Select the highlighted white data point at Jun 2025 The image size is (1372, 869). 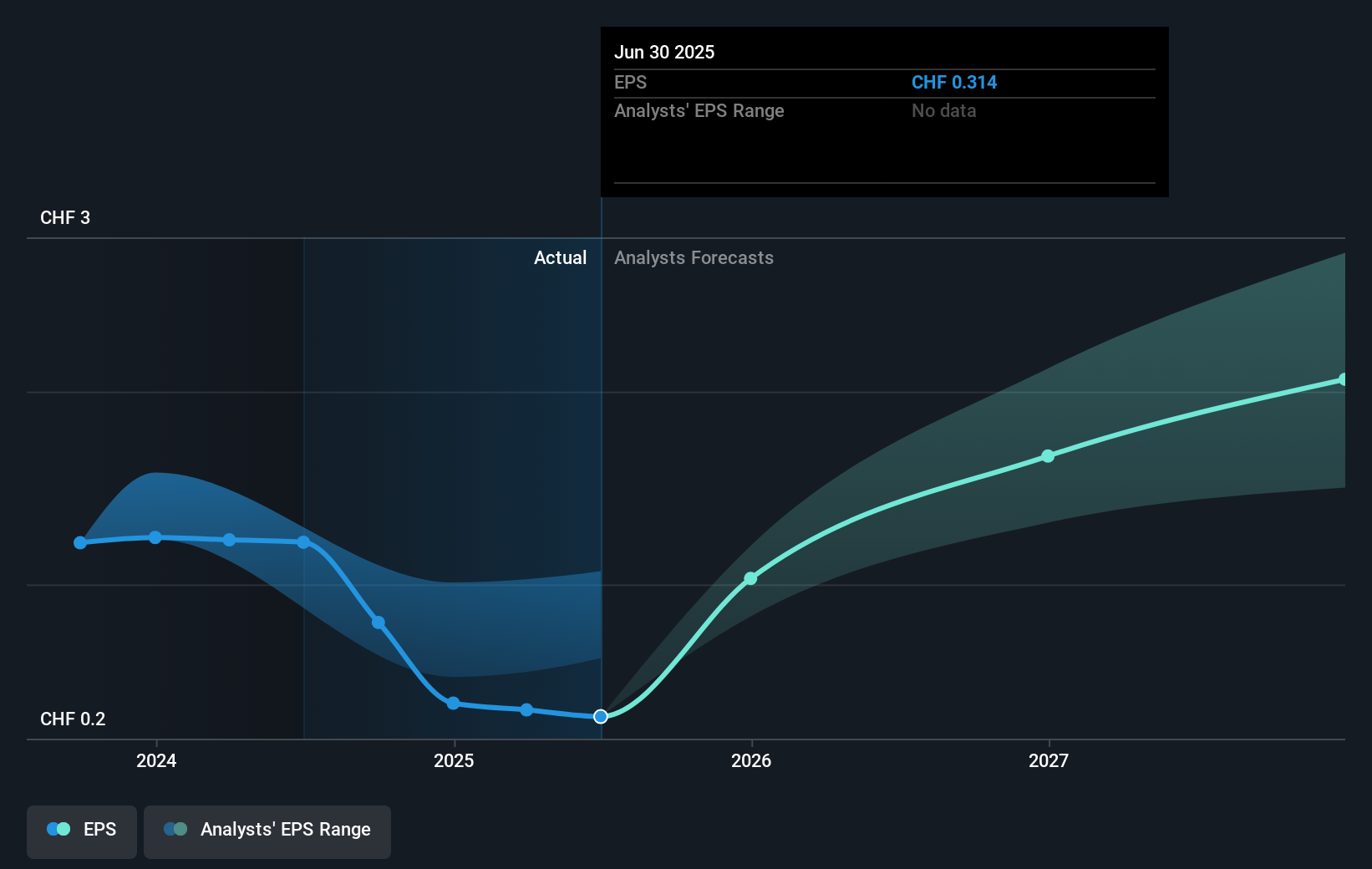click(x=599, y=716)
